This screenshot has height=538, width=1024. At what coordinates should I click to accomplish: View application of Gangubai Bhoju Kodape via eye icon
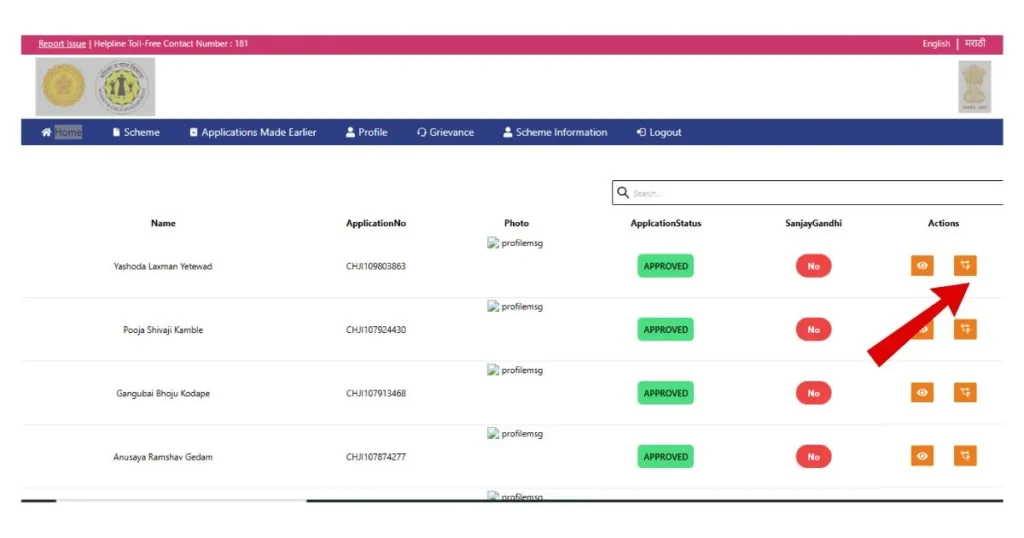(x=921, y=392)
